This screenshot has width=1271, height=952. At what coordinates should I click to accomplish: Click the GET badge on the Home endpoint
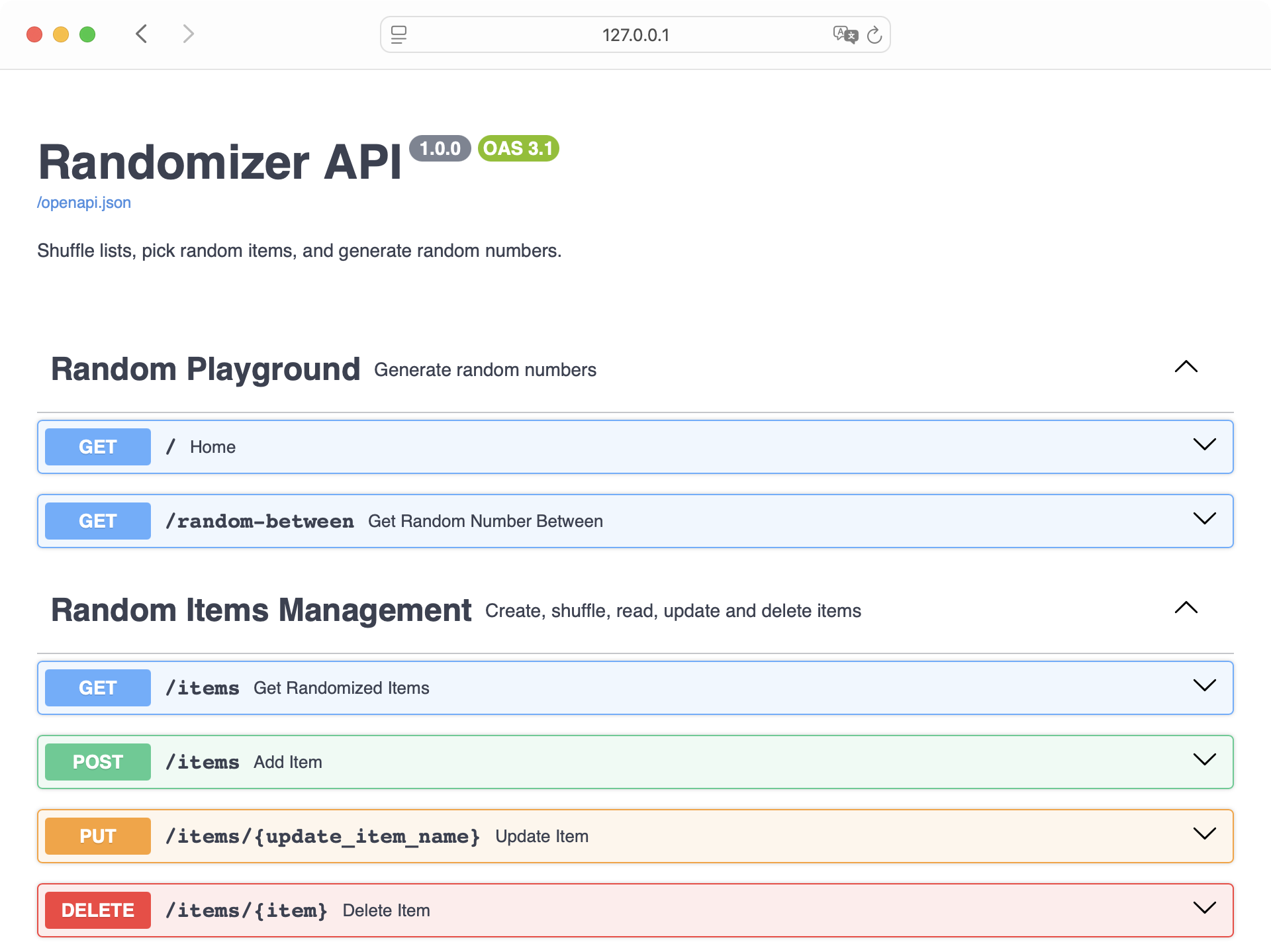[97, 446]
